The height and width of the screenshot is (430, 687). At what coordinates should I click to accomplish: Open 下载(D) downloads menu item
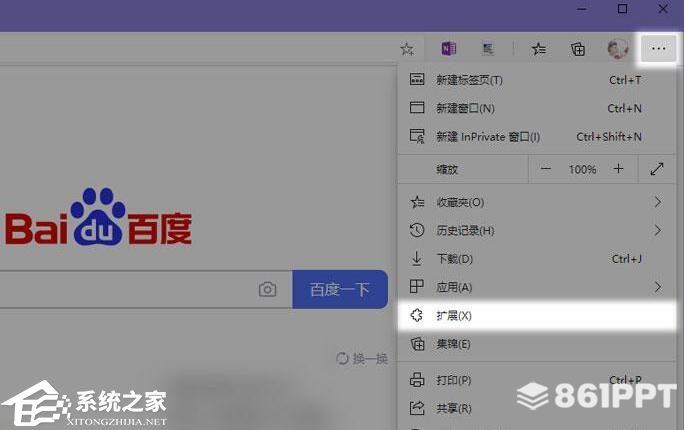537,259
